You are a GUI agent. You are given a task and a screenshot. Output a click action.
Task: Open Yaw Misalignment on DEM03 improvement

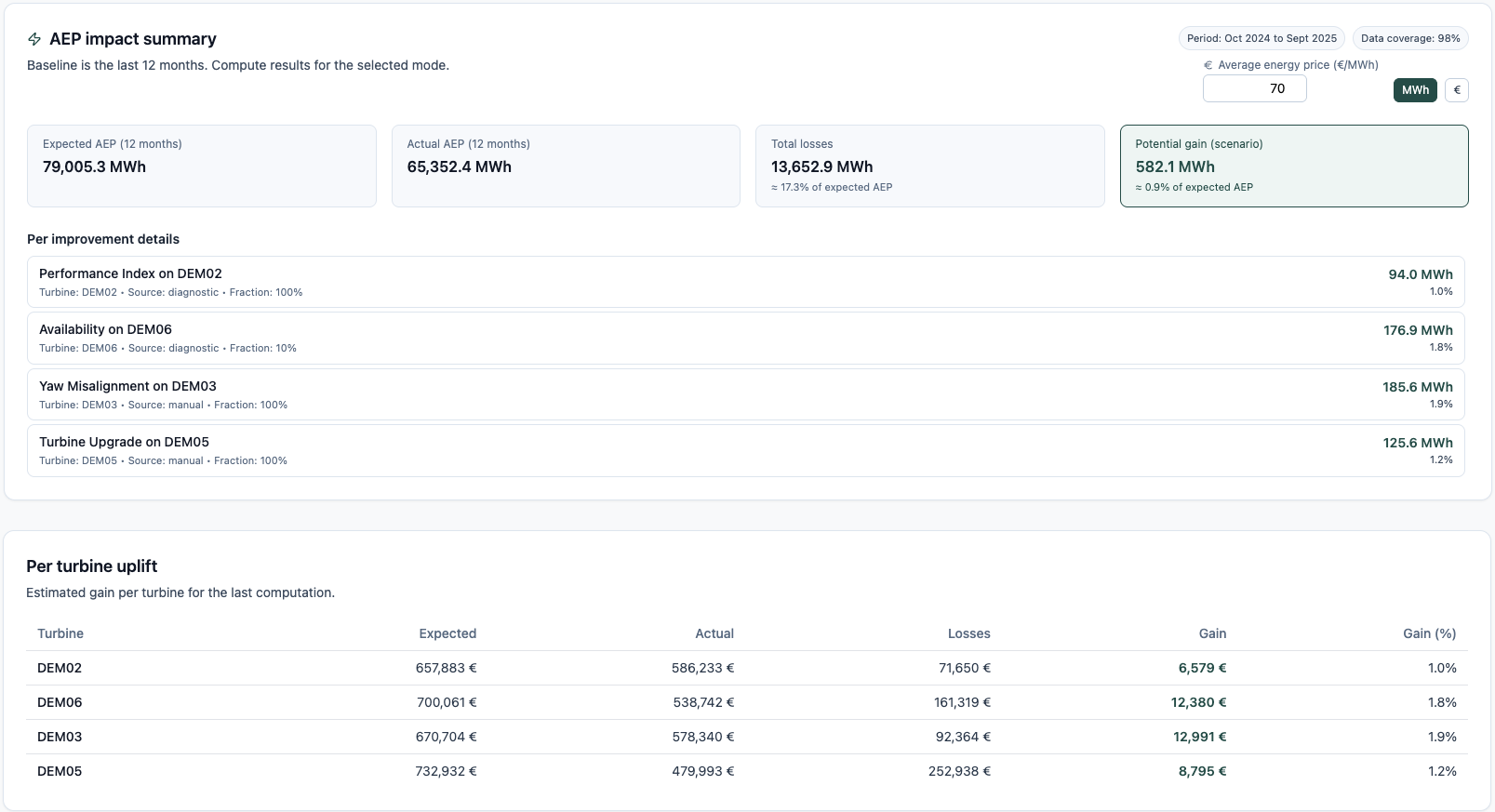(745, 394)
